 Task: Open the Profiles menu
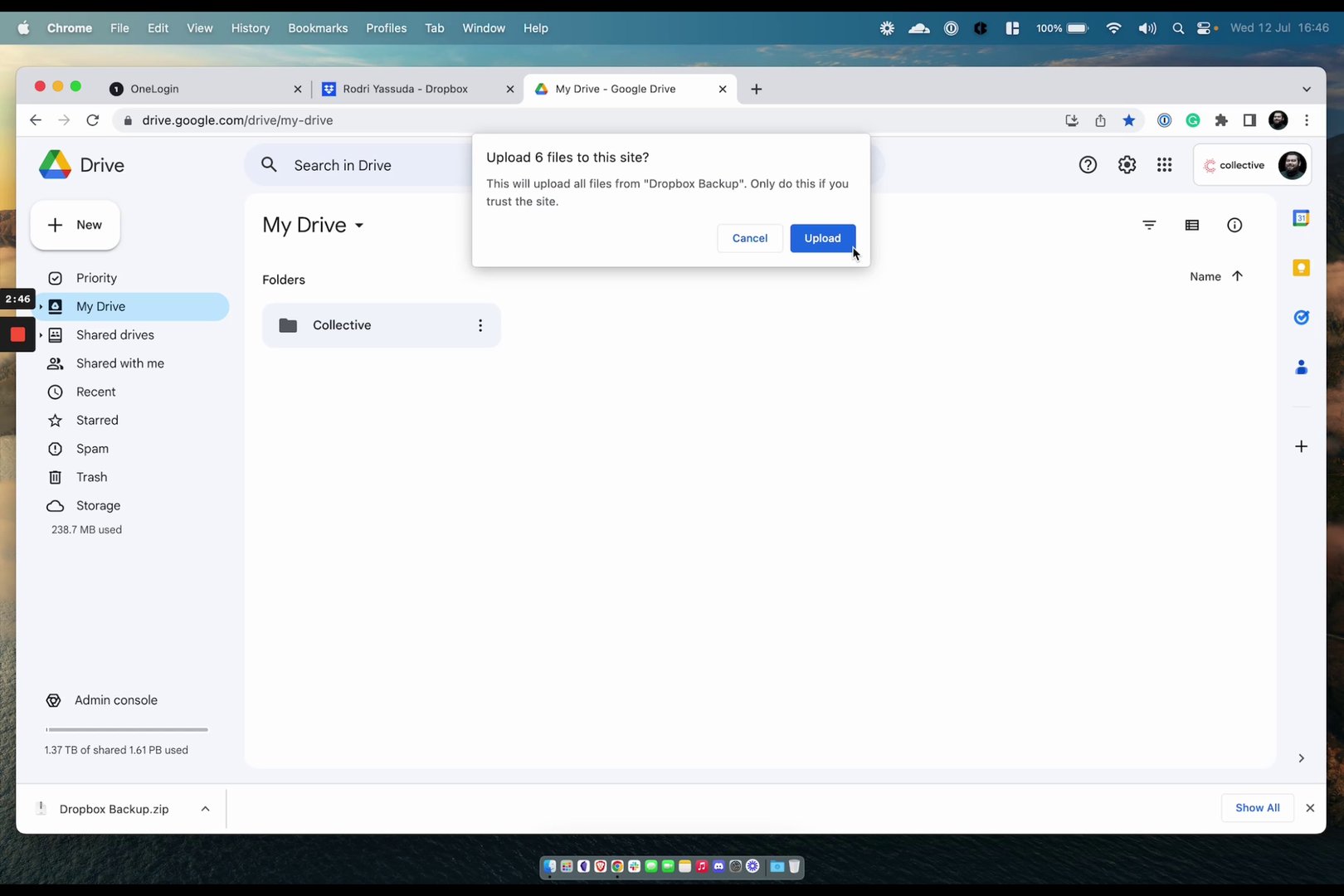click(x=387, y=28)
